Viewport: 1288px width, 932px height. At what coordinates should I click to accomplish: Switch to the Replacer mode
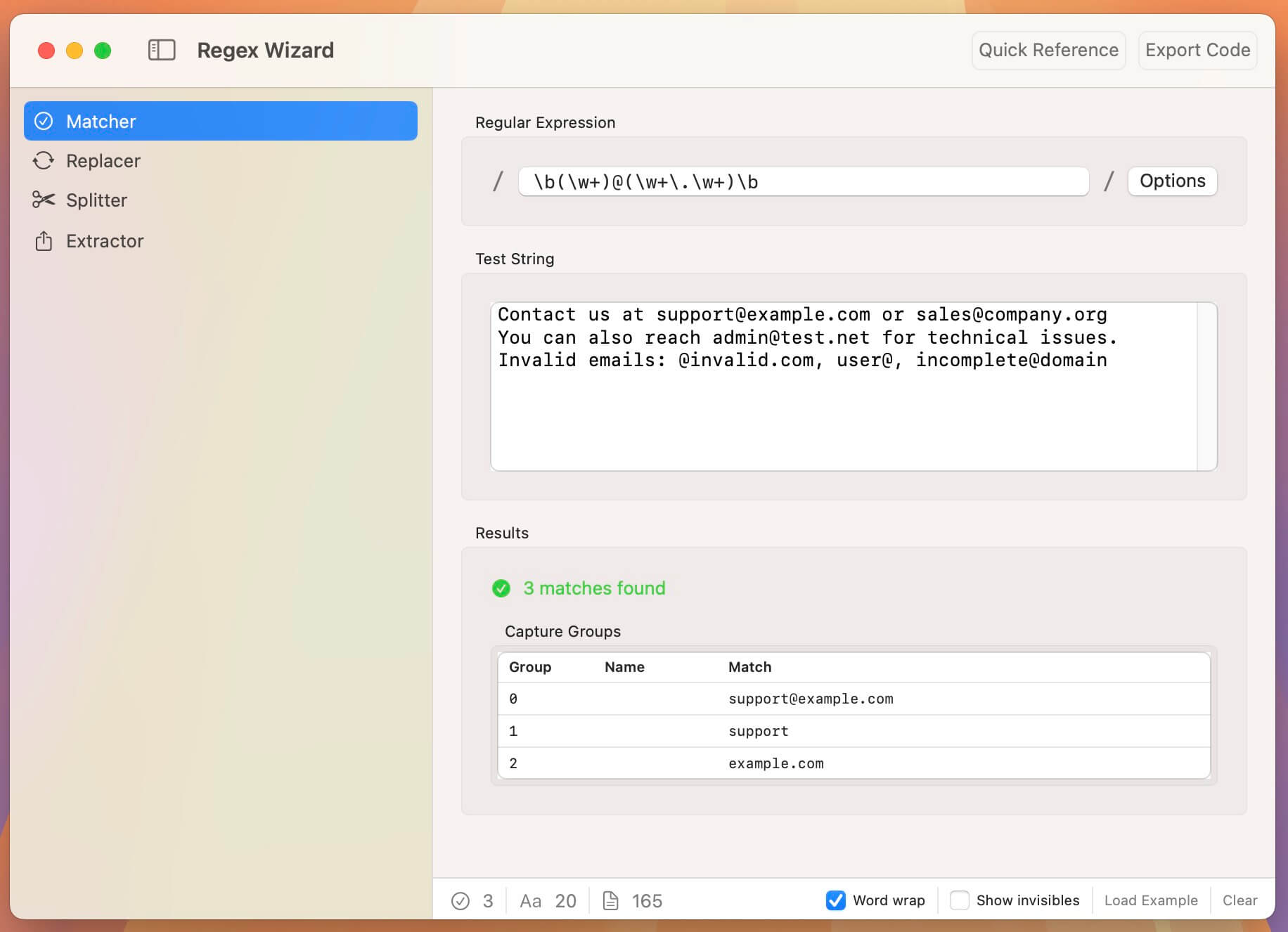(x=103, y=160)
